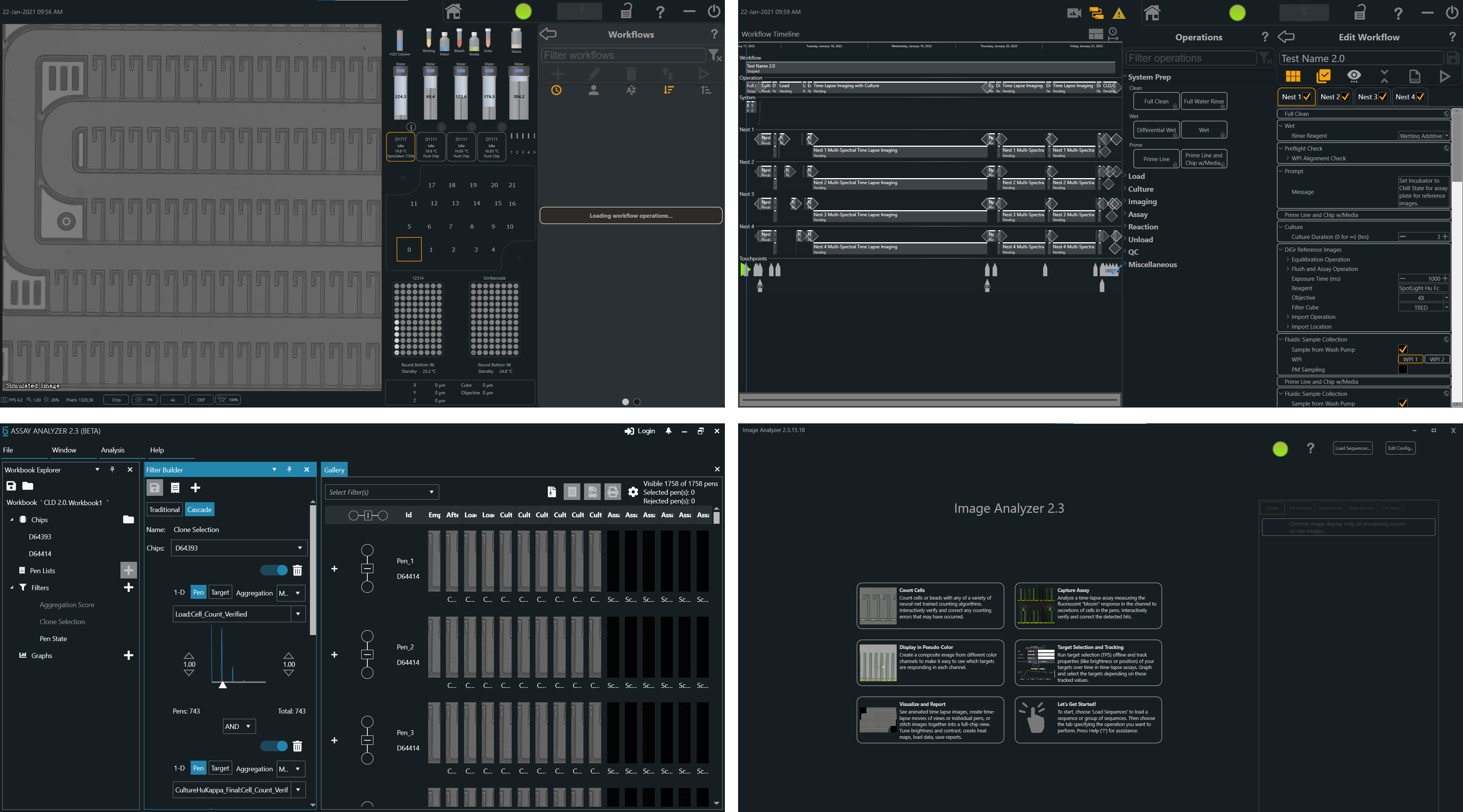Enable the PM Sampling checkbox

tap(1402, 369)
